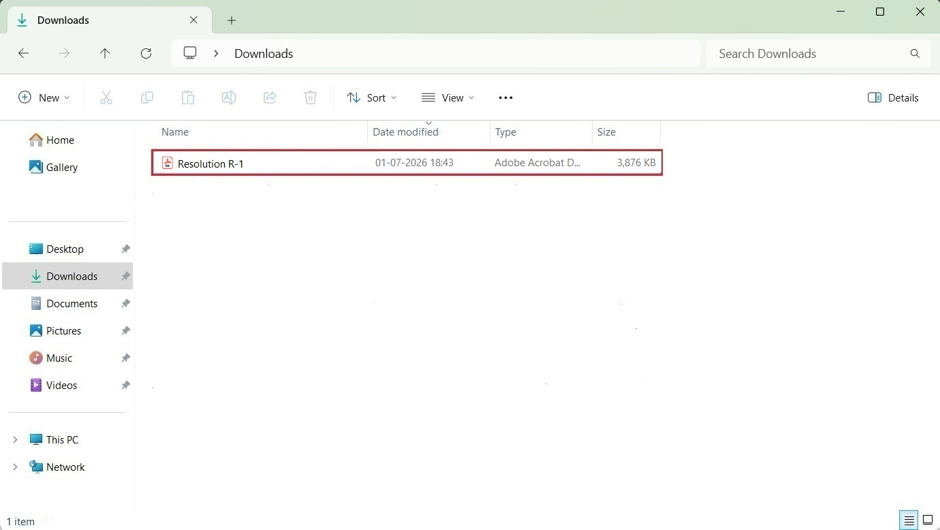Click the 3,876 KB size cell
Screen dimensions: 940x530
[x=636, y=162]
